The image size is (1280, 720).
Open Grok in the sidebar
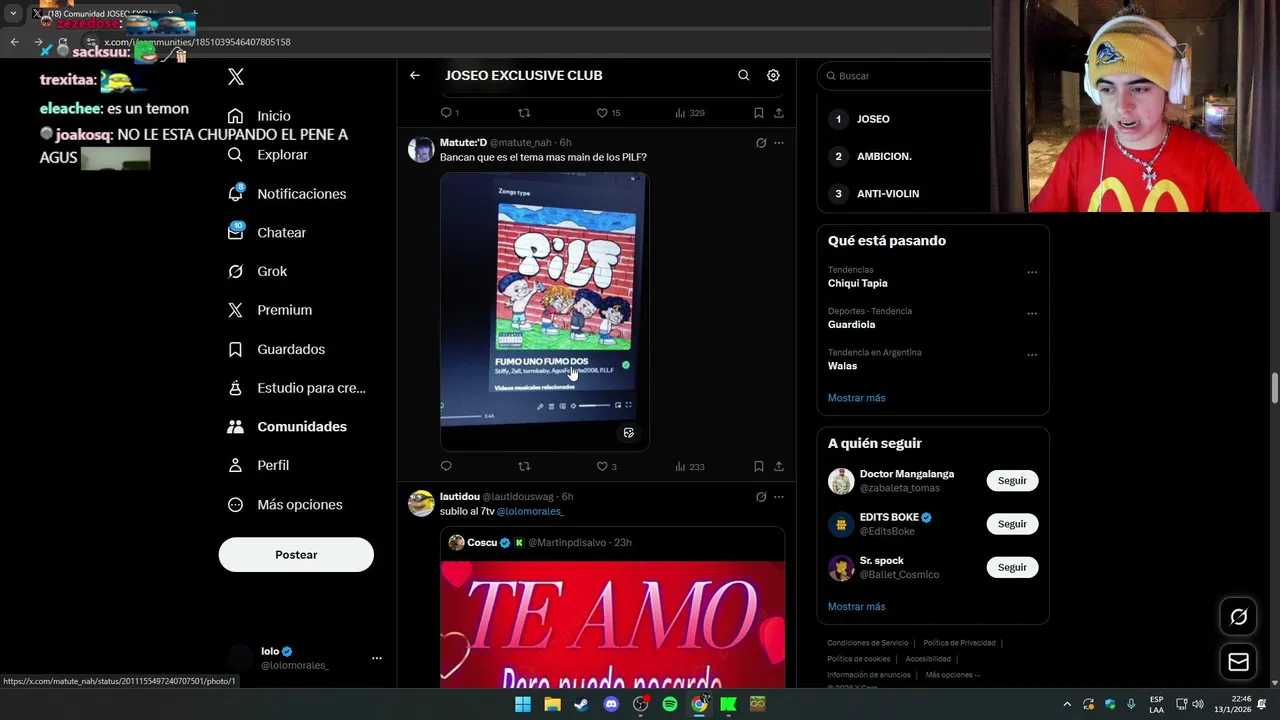[257, 271]
